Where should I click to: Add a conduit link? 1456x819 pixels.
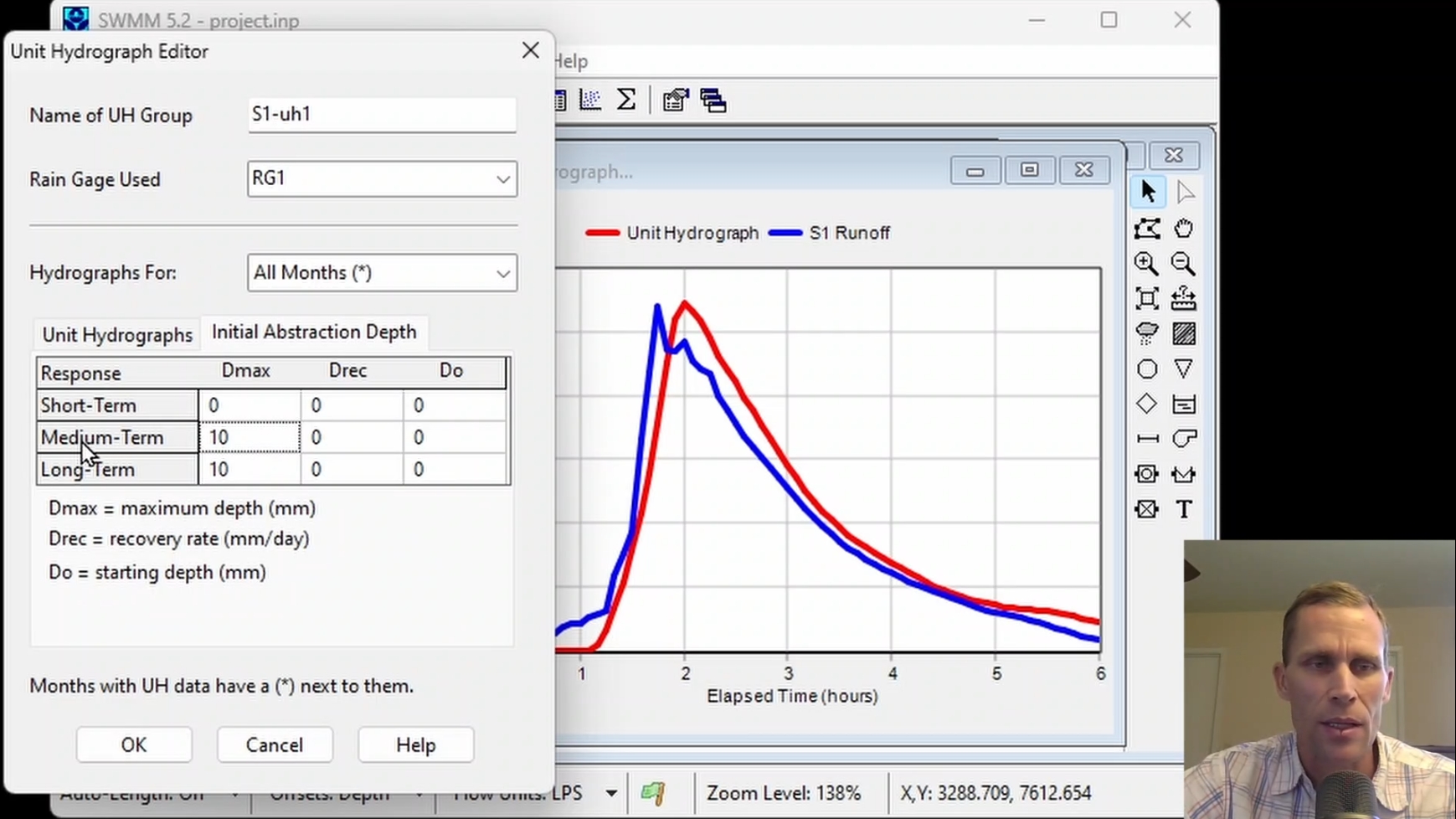pyautogui.click(x=1147, y=439)
